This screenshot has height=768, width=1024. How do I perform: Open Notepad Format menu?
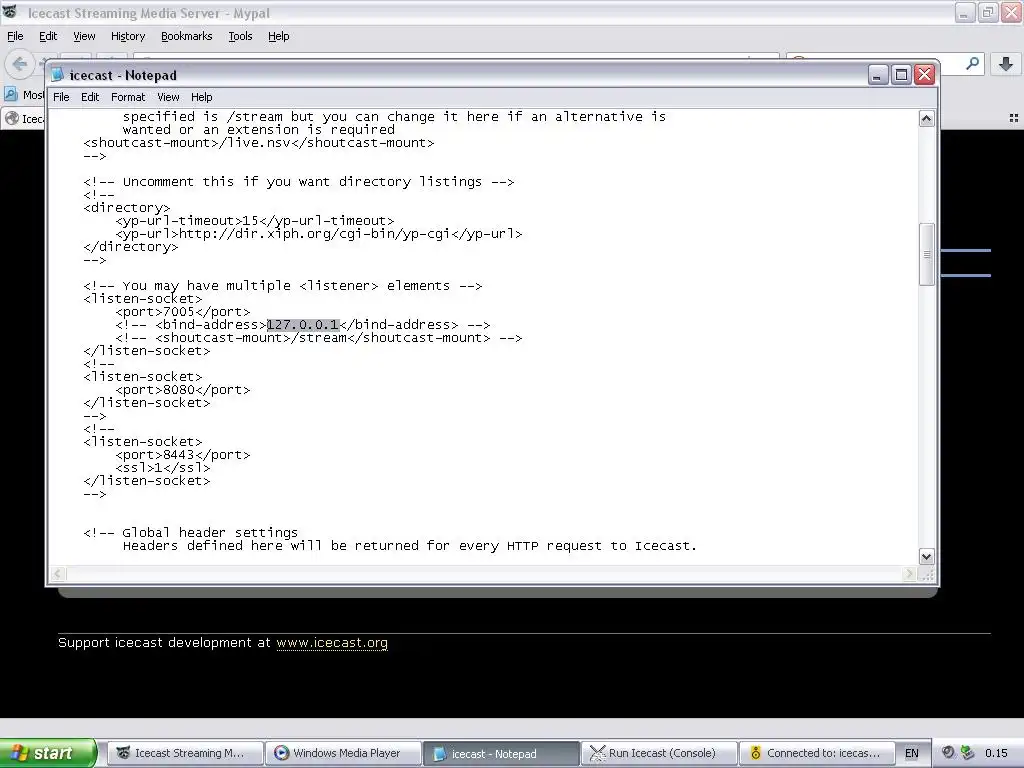[128, 97]
